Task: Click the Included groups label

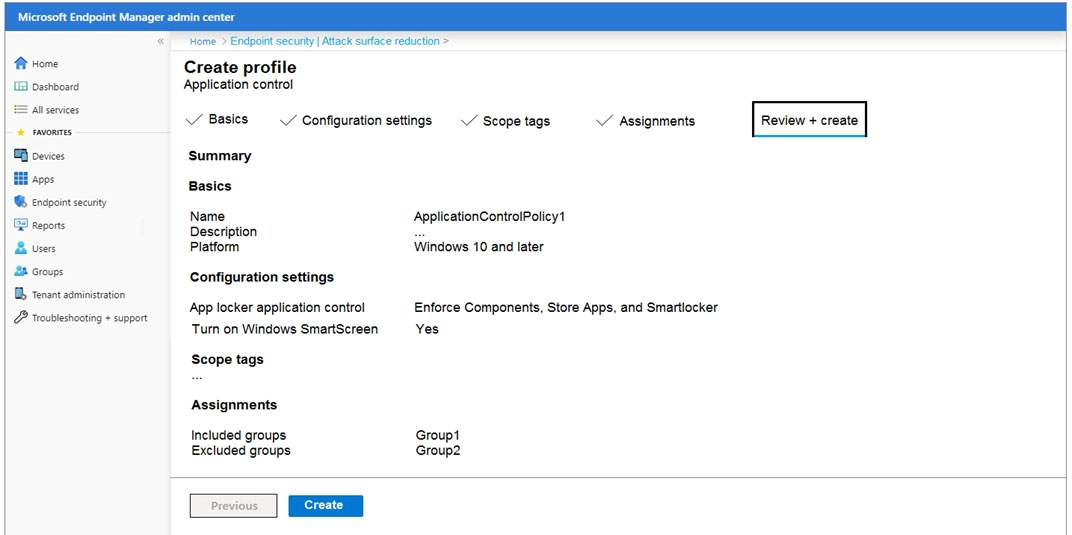Action: click(239, 435)
